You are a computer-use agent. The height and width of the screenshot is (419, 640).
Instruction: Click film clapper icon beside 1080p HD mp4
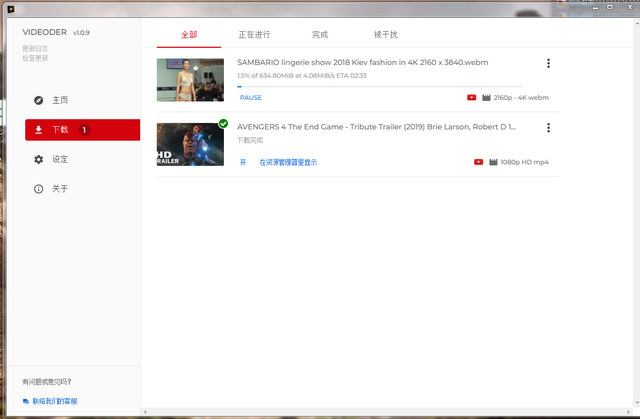click(x=493, y=162)
